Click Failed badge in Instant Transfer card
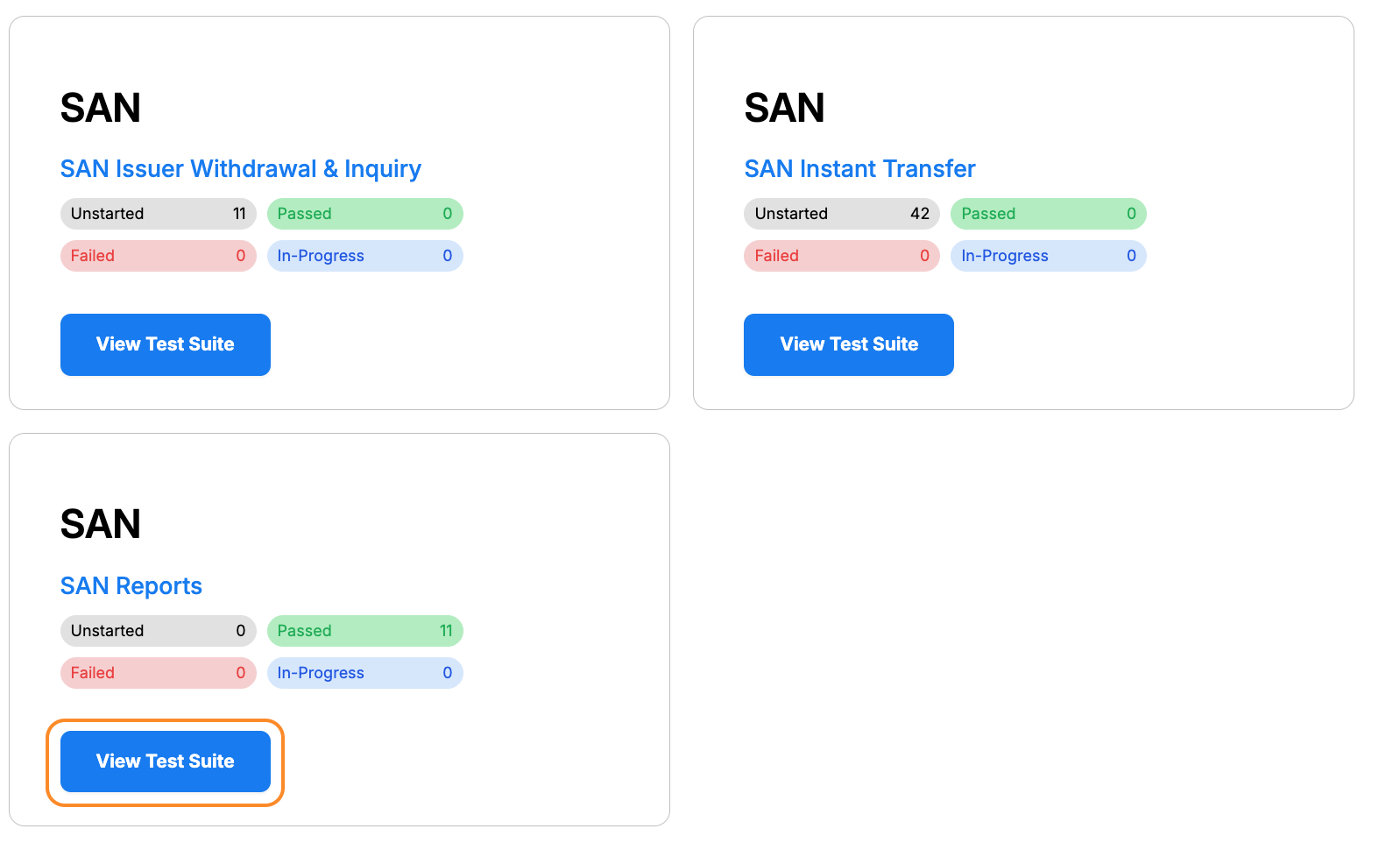The height and width of the screenshot is (843, 1400). 841,256
